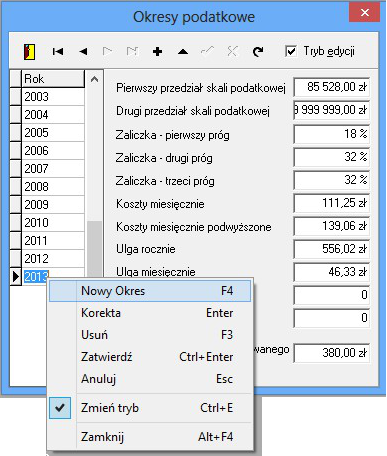Click the up triangle edit icon
Screen dimensions: 387x456
coord(183,52)
